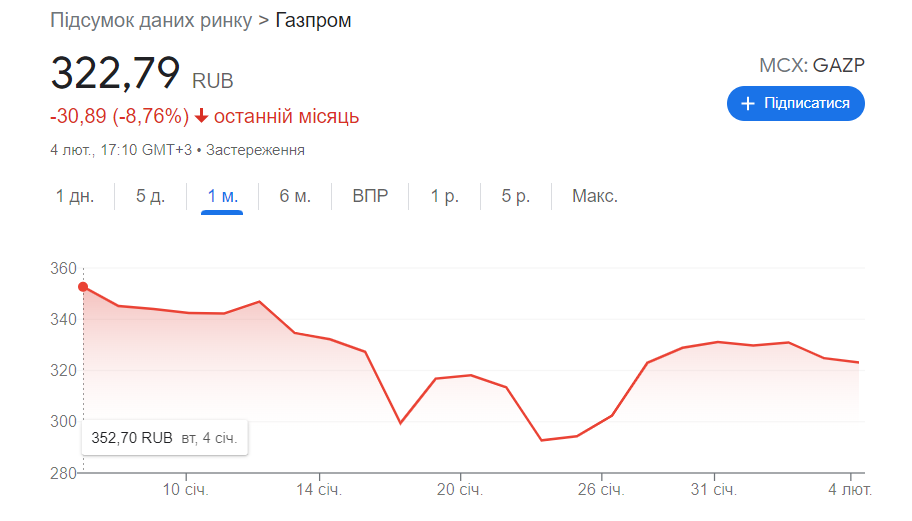912x521 pixels.
Task: Click the 31 січ. date label on axis
Action: tap(714, 490)
